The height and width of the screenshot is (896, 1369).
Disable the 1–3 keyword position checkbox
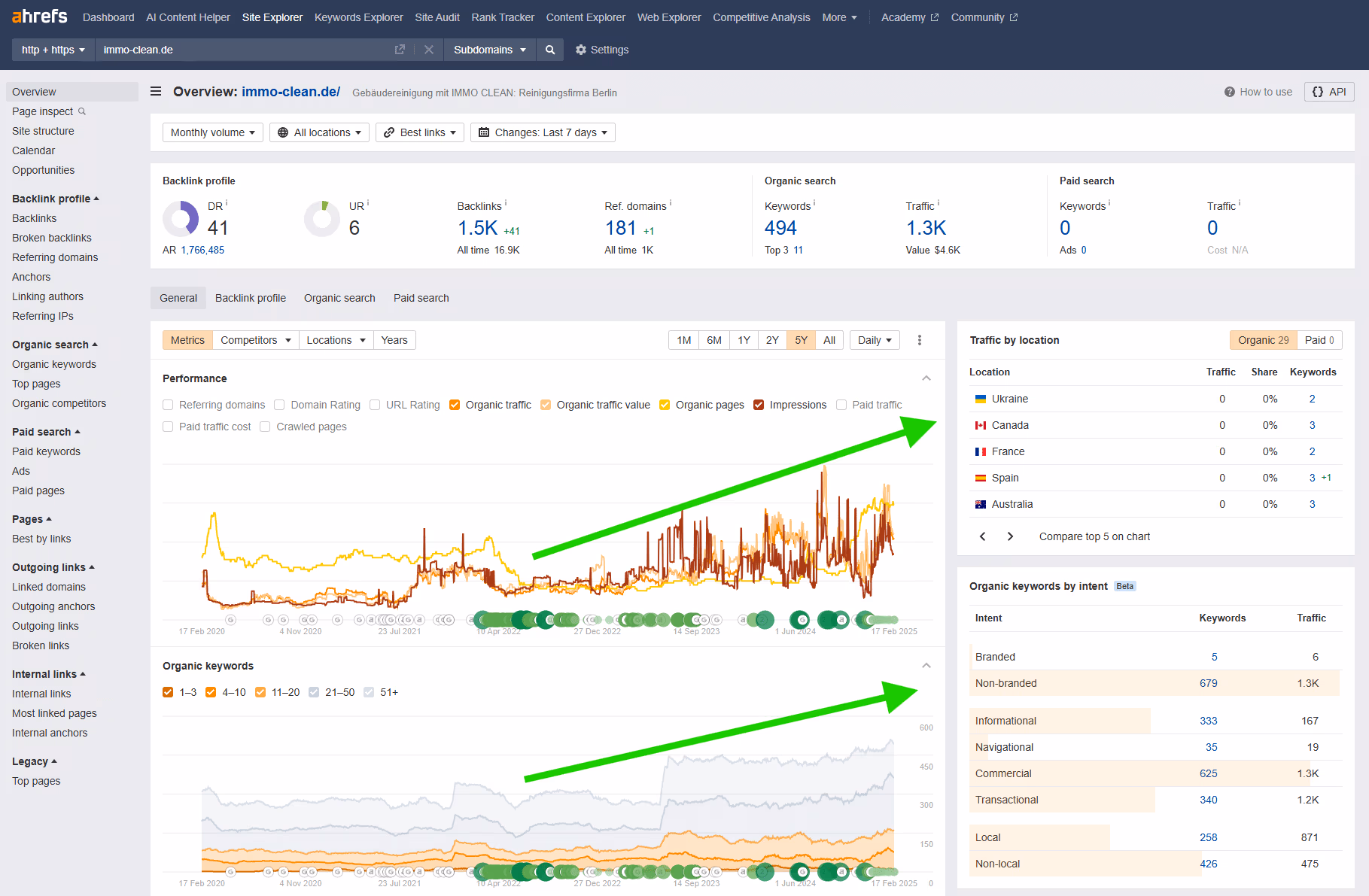tap(169, 692)
